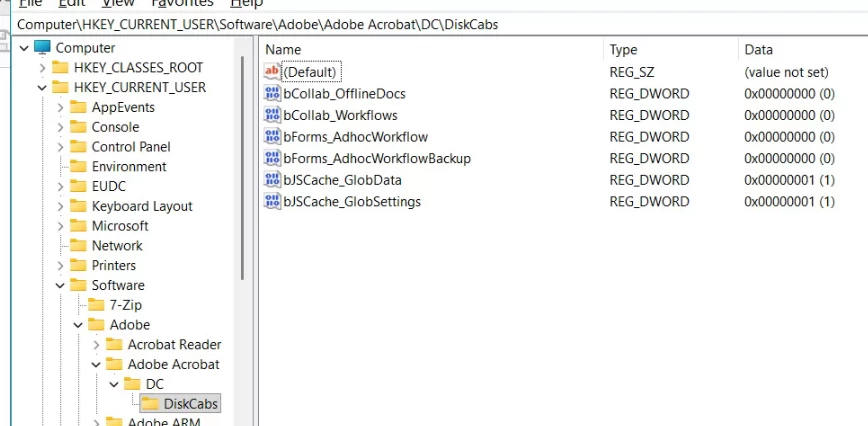The image size is (868, 426).
Task: Click REG_SZ type cell
Action: coord(632,72)
